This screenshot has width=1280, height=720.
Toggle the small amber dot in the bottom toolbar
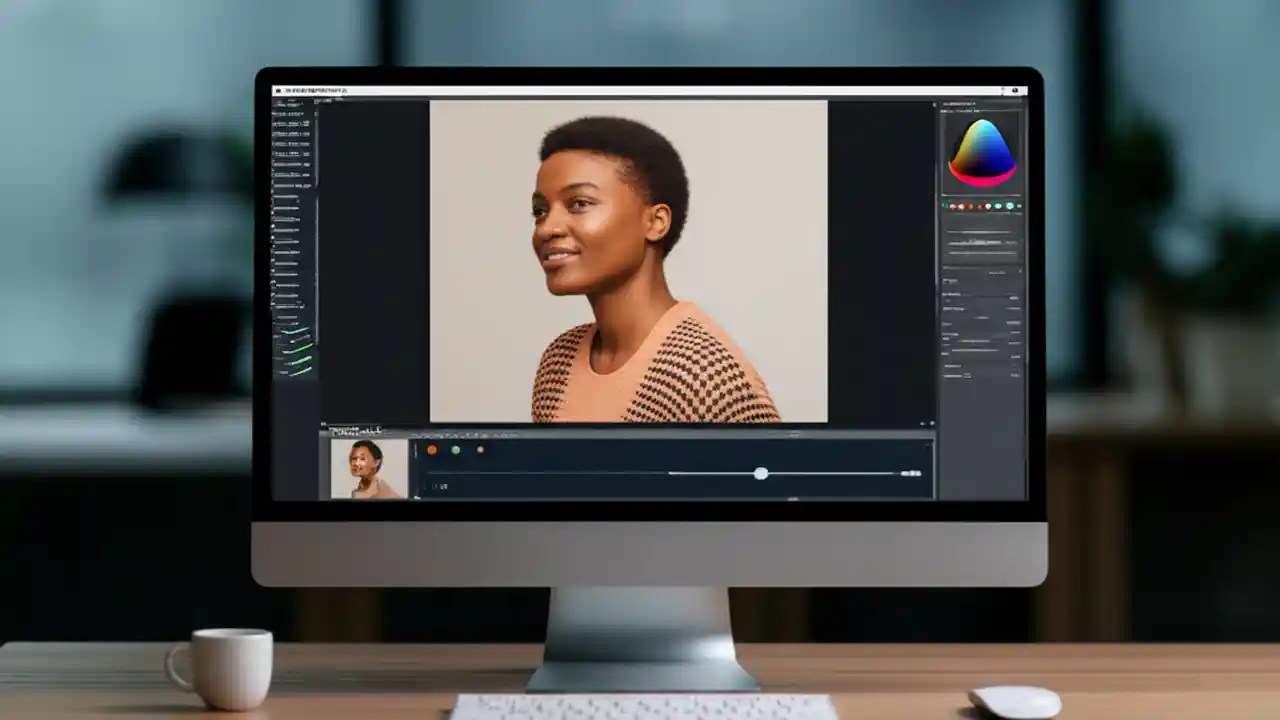click(x=479, y=450)
